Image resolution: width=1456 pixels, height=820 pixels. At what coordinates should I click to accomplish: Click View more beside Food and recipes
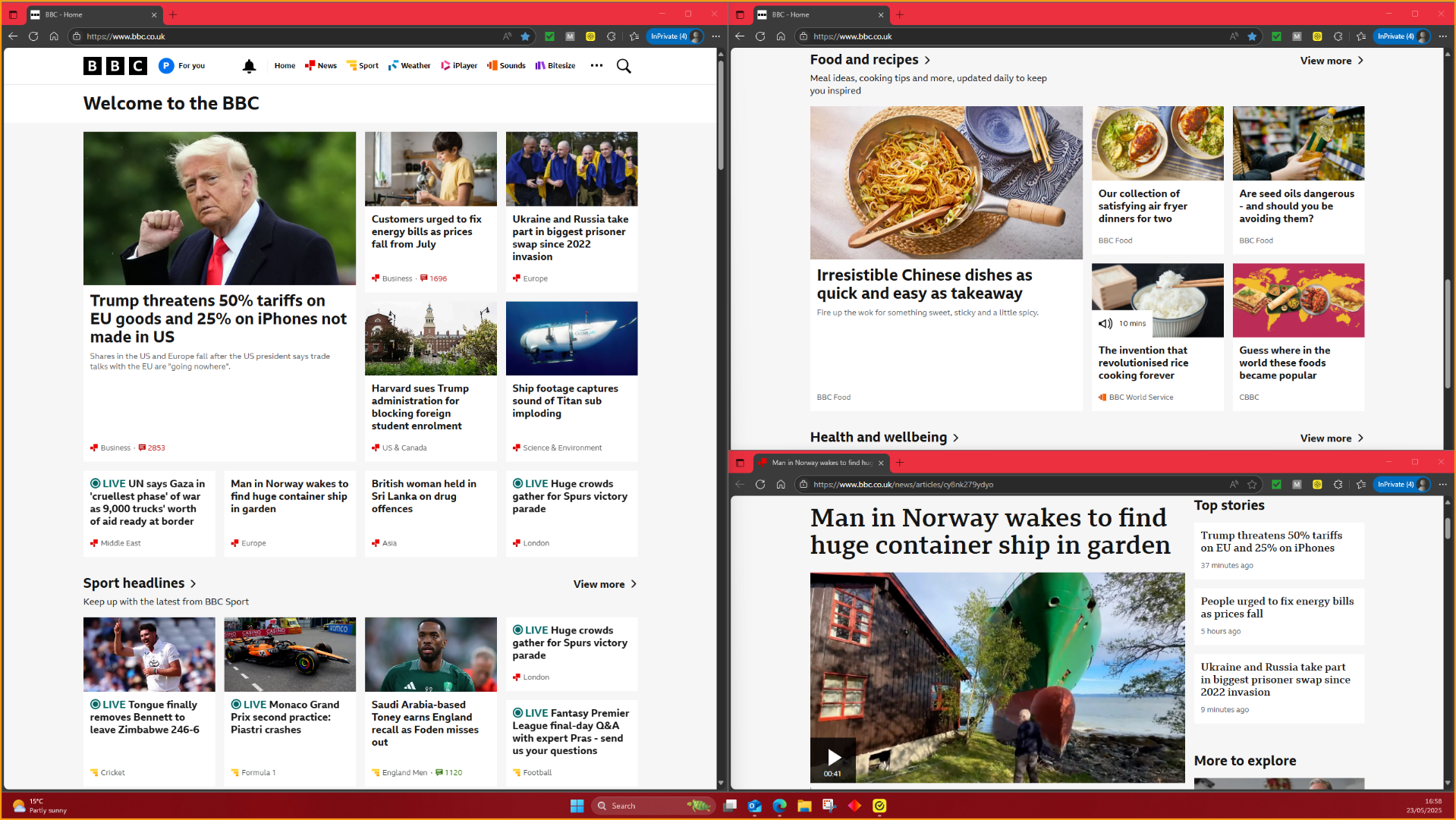point(1332,61)
